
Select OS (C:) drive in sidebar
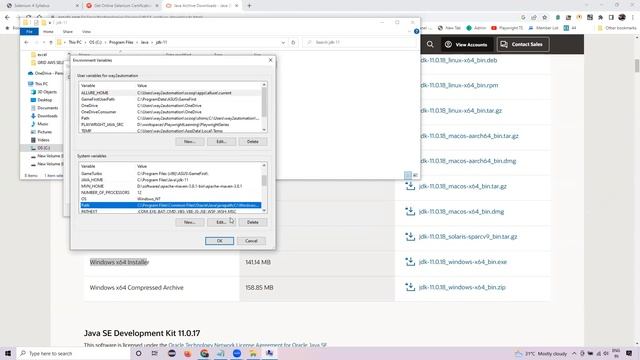[x=40, y=148]
